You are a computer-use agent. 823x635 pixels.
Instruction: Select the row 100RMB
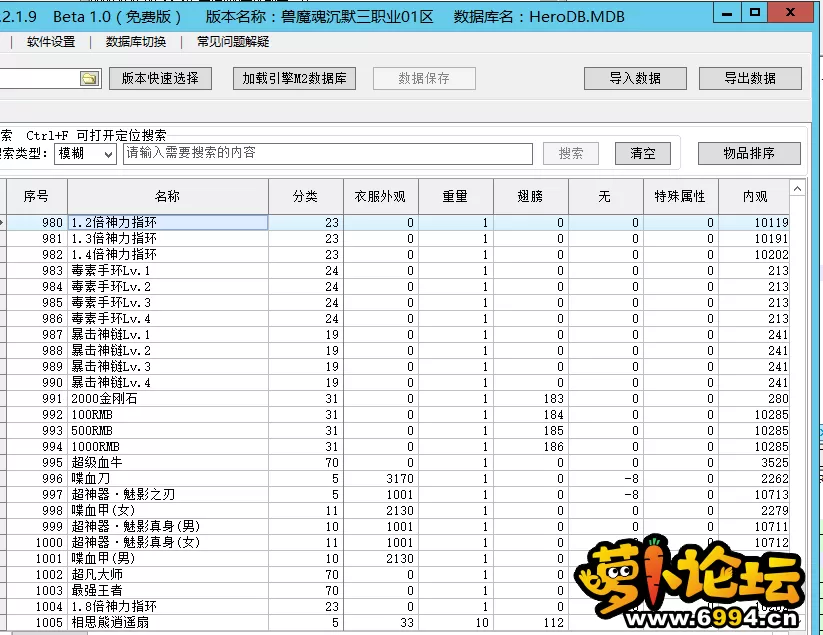397,415
